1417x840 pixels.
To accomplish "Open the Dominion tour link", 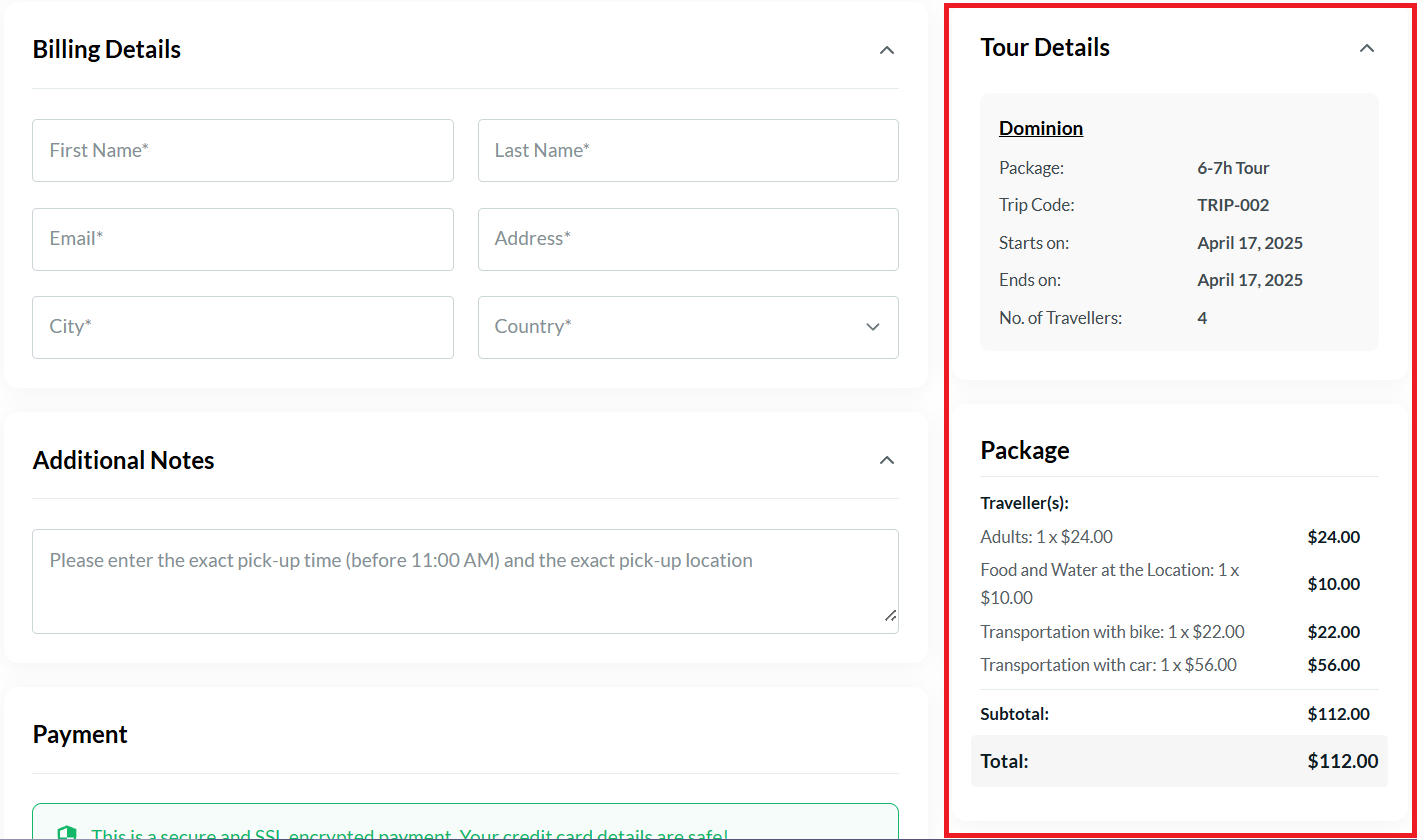I will pyautogui.click(x=1041, y=128).
